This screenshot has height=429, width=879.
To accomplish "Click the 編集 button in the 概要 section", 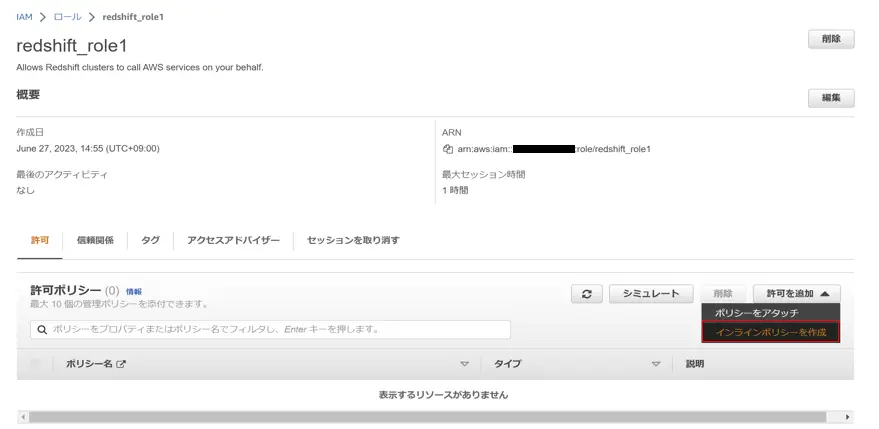I will [831, 98].
